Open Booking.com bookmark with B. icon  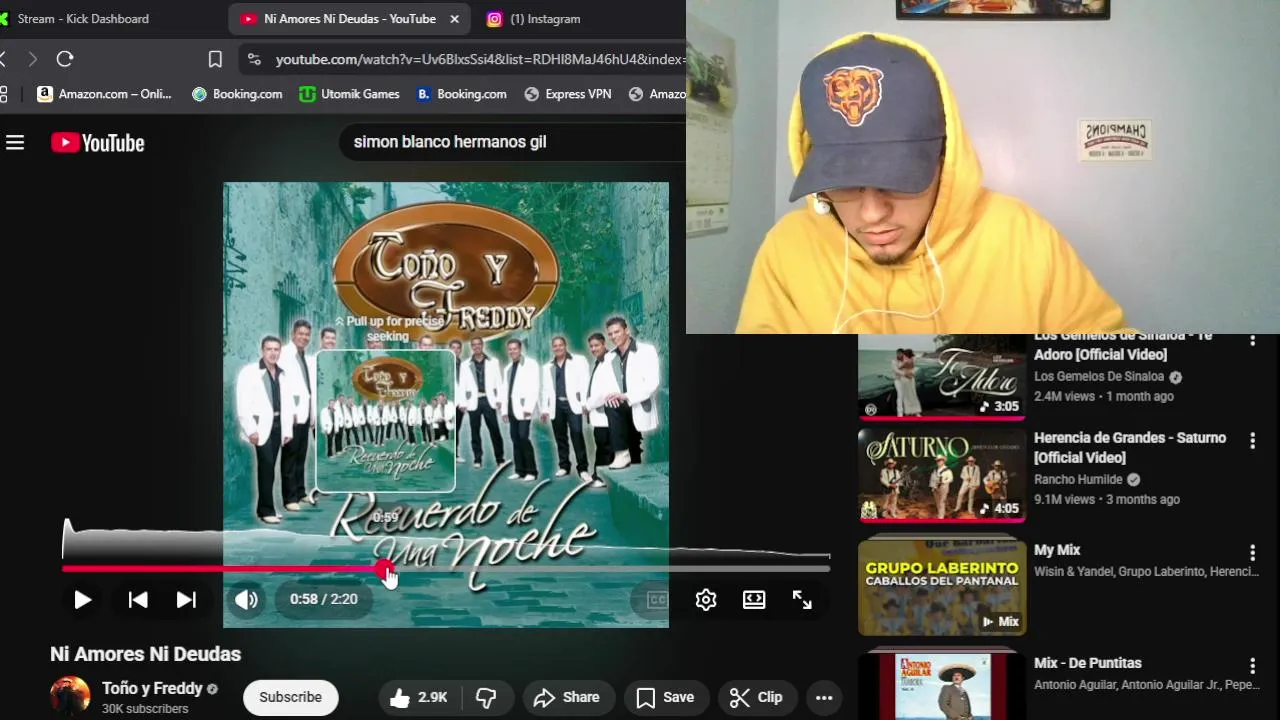coord(462,94)
